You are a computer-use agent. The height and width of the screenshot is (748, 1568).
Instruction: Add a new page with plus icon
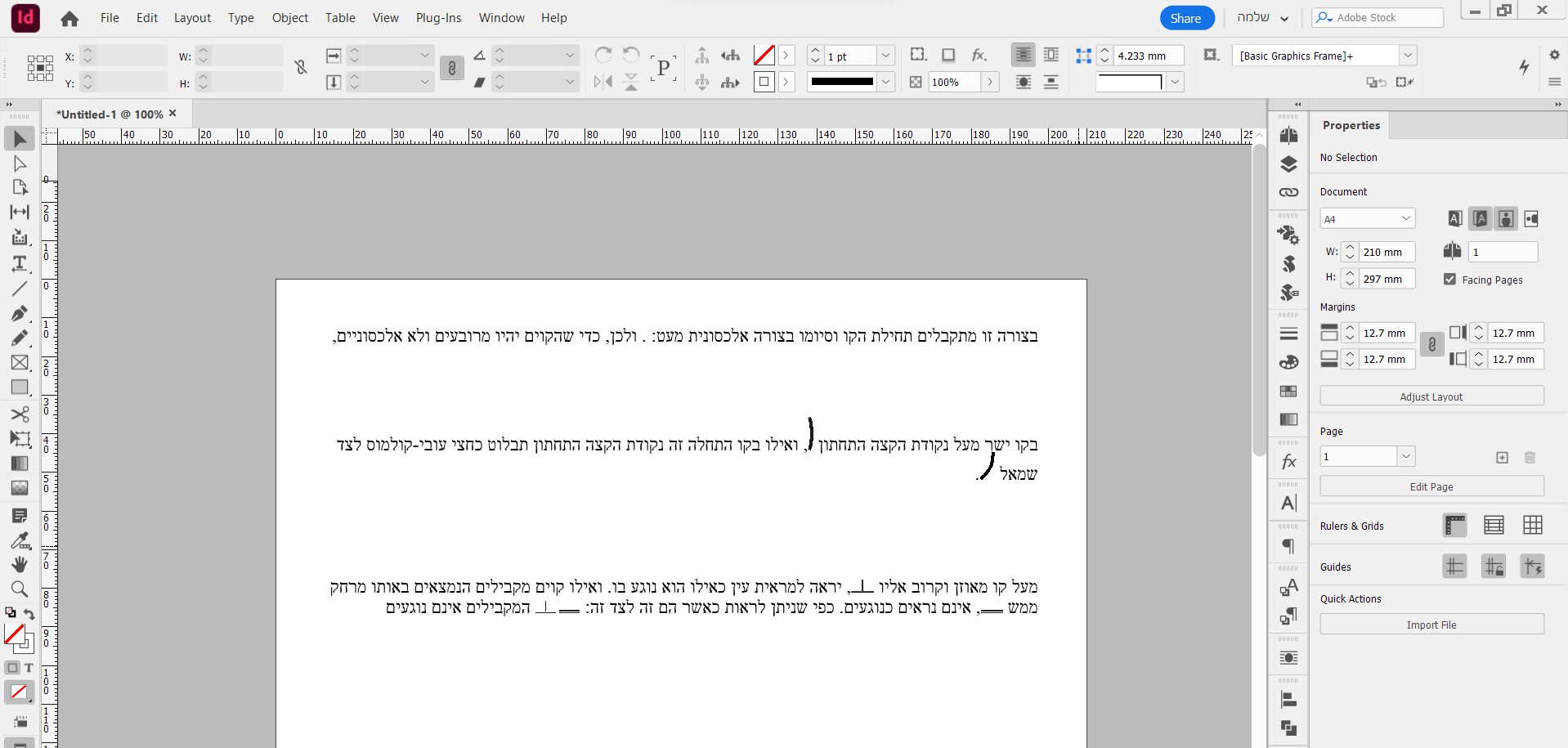pyautogui.click(x=1502, y=458)
